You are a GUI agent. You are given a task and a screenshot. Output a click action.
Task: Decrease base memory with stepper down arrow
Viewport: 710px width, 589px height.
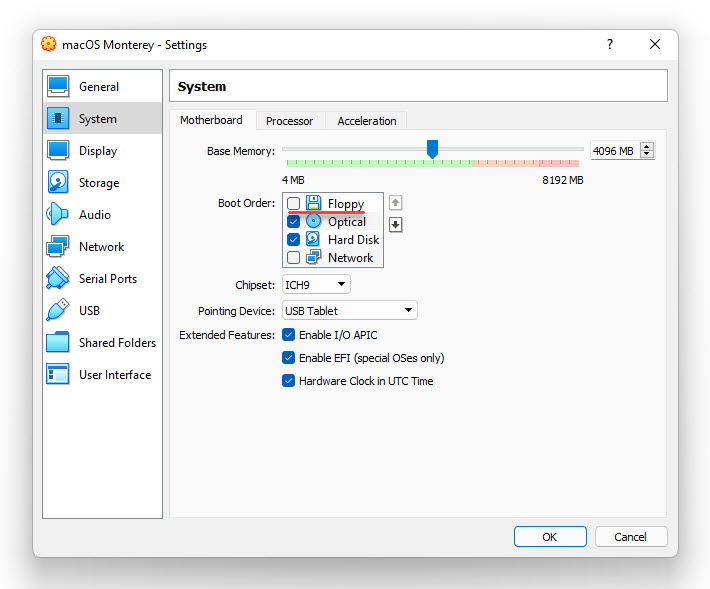(647, 154)
